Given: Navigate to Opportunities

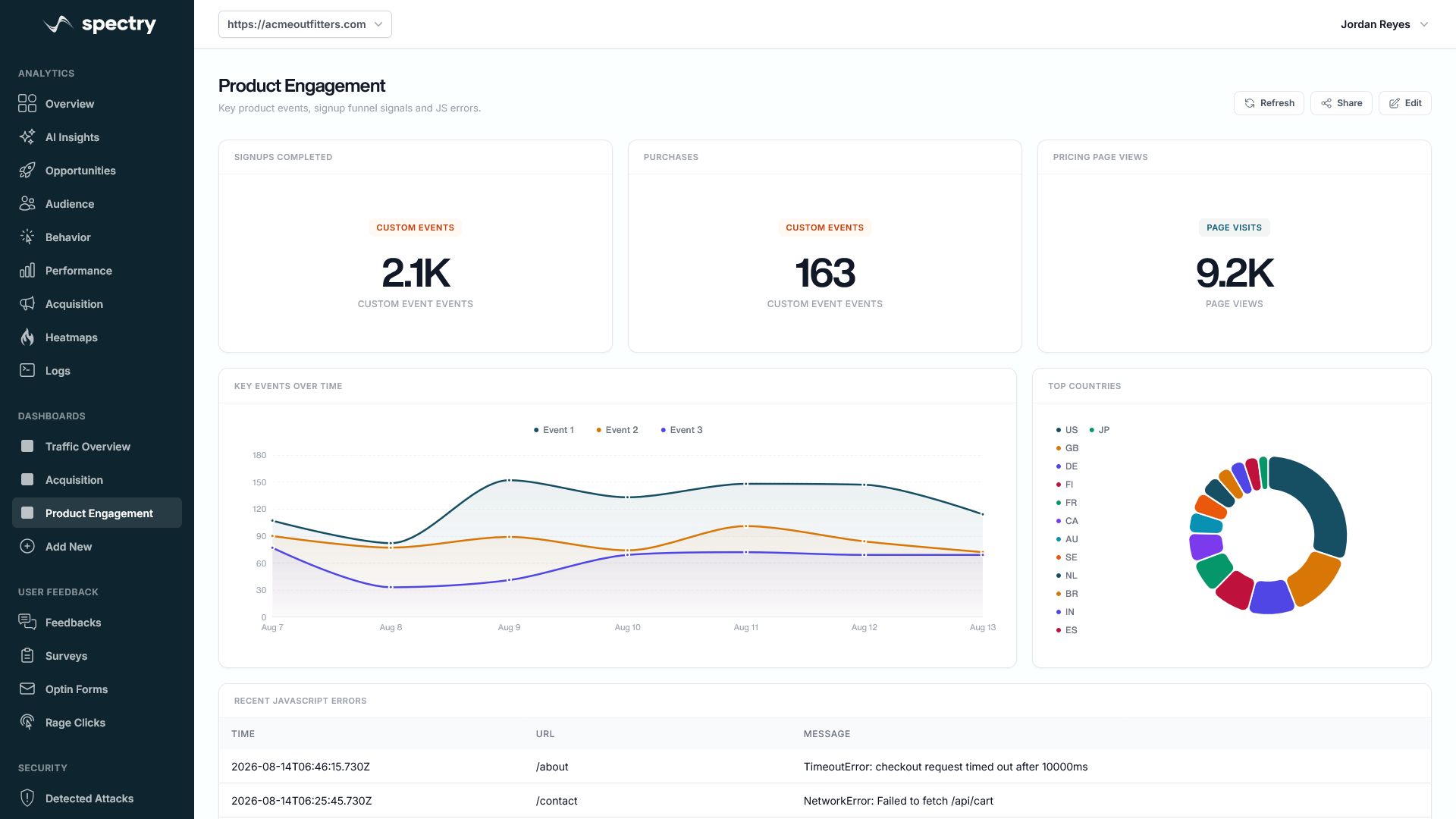Looking at the screenshot, I should [97, 171].
